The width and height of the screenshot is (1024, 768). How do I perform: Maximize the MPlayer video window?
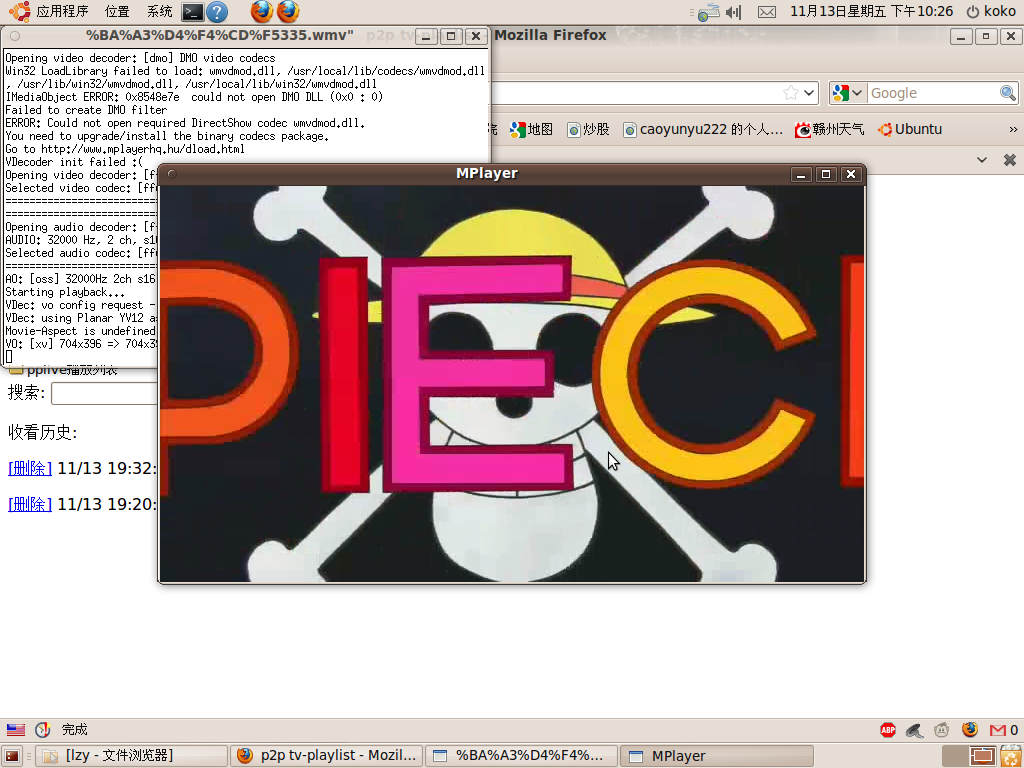pos(826,174)
